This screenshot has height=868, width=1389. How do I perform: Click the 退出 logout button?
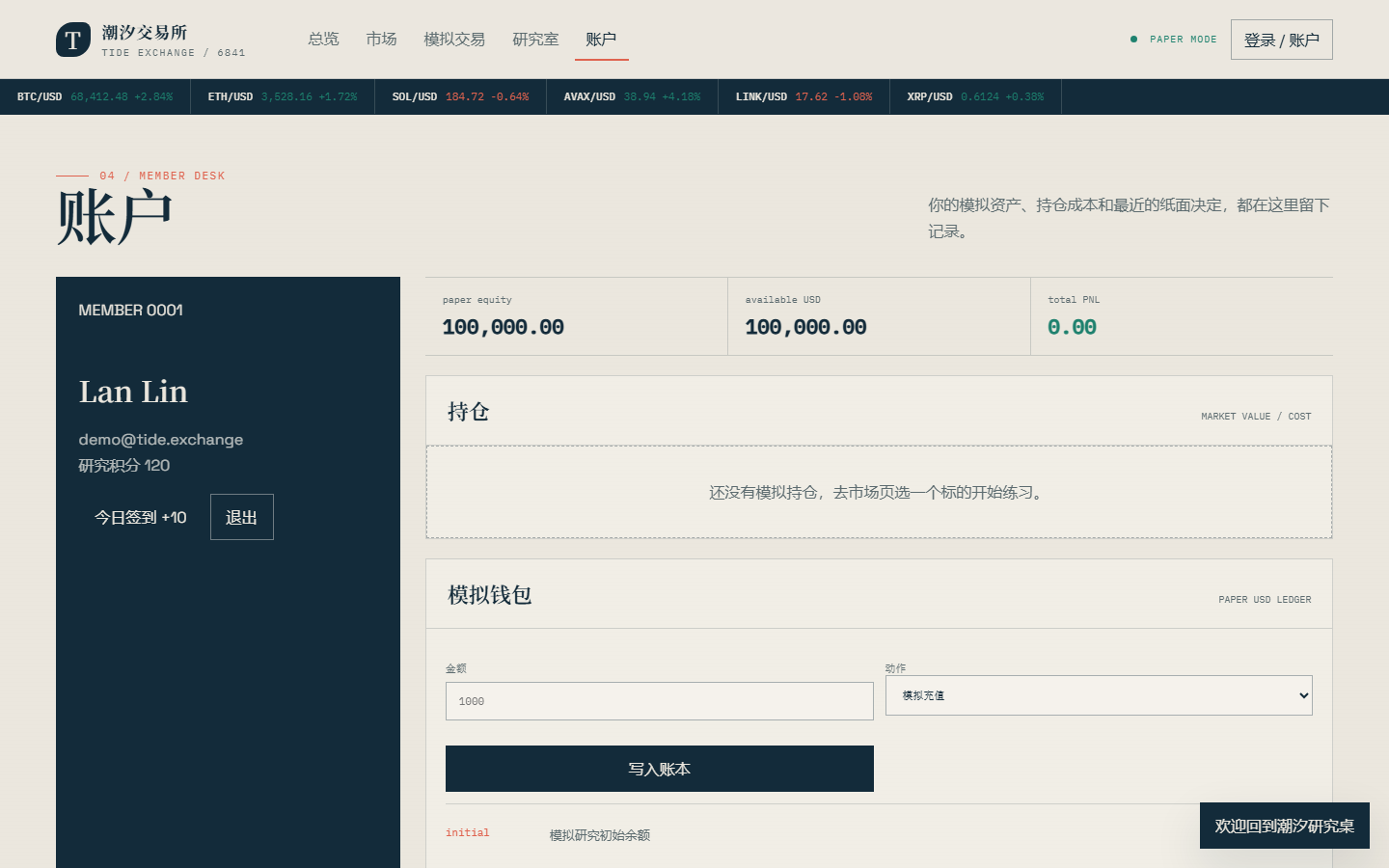tap(242, 517)
